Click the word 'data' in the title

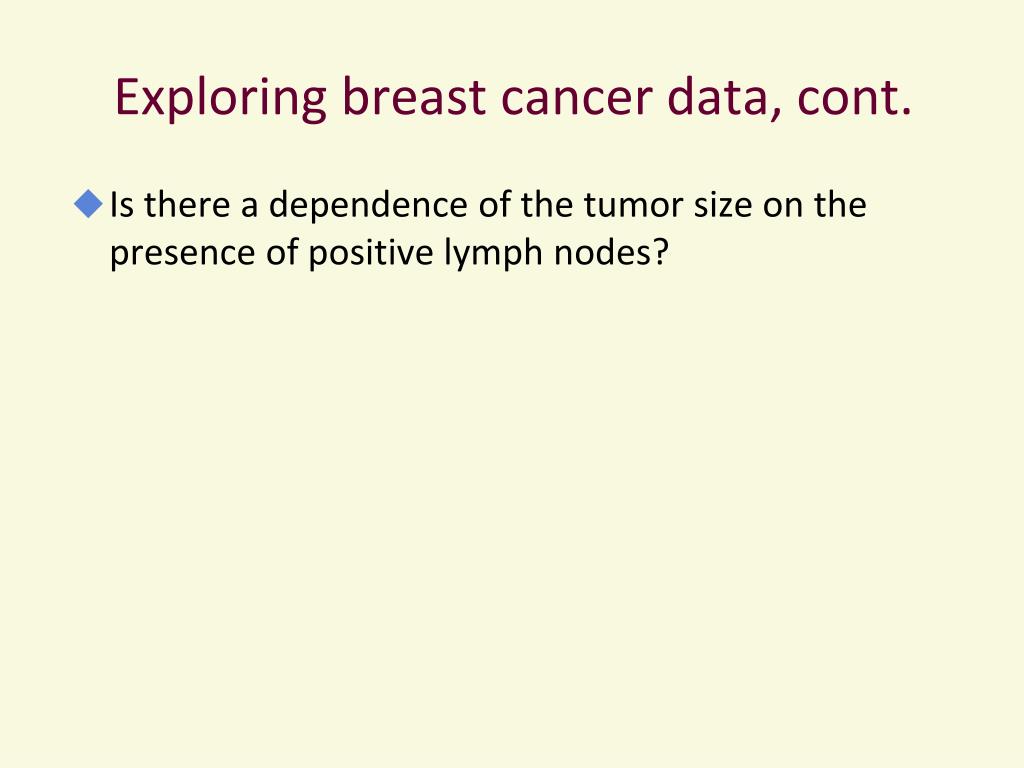[x=724, y=98]
